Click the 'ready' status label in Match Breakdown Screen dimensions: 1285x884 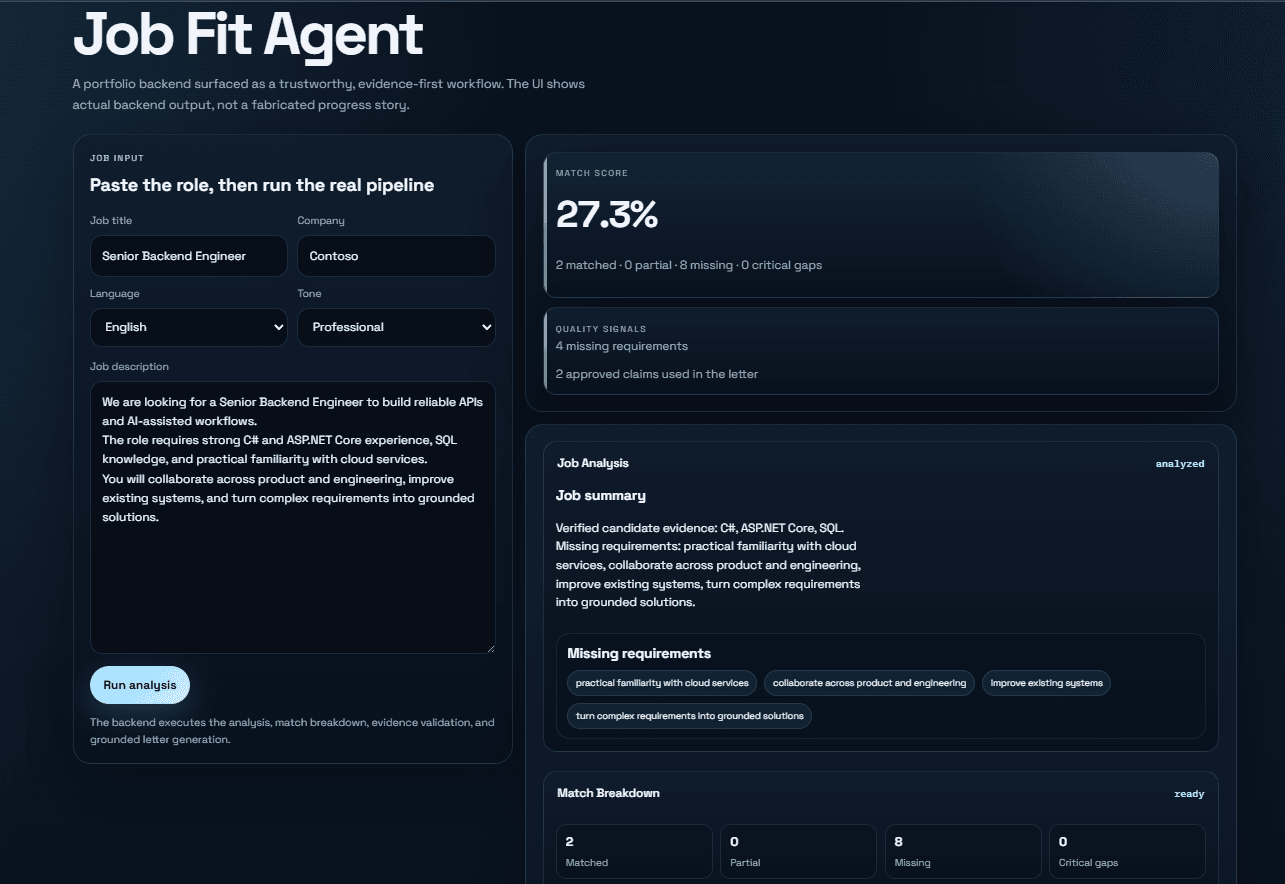[x=1189, y=794]
